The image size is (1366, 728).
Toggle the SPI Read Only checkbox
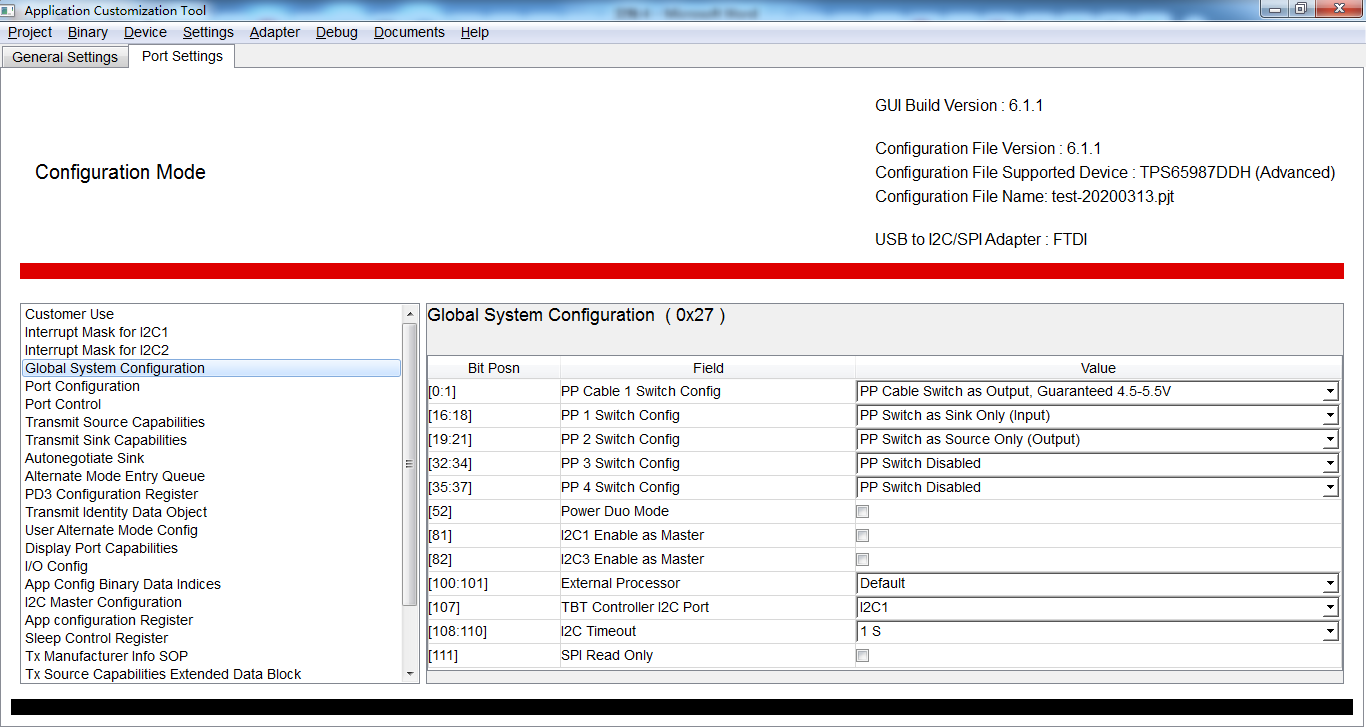pos(862,655)
